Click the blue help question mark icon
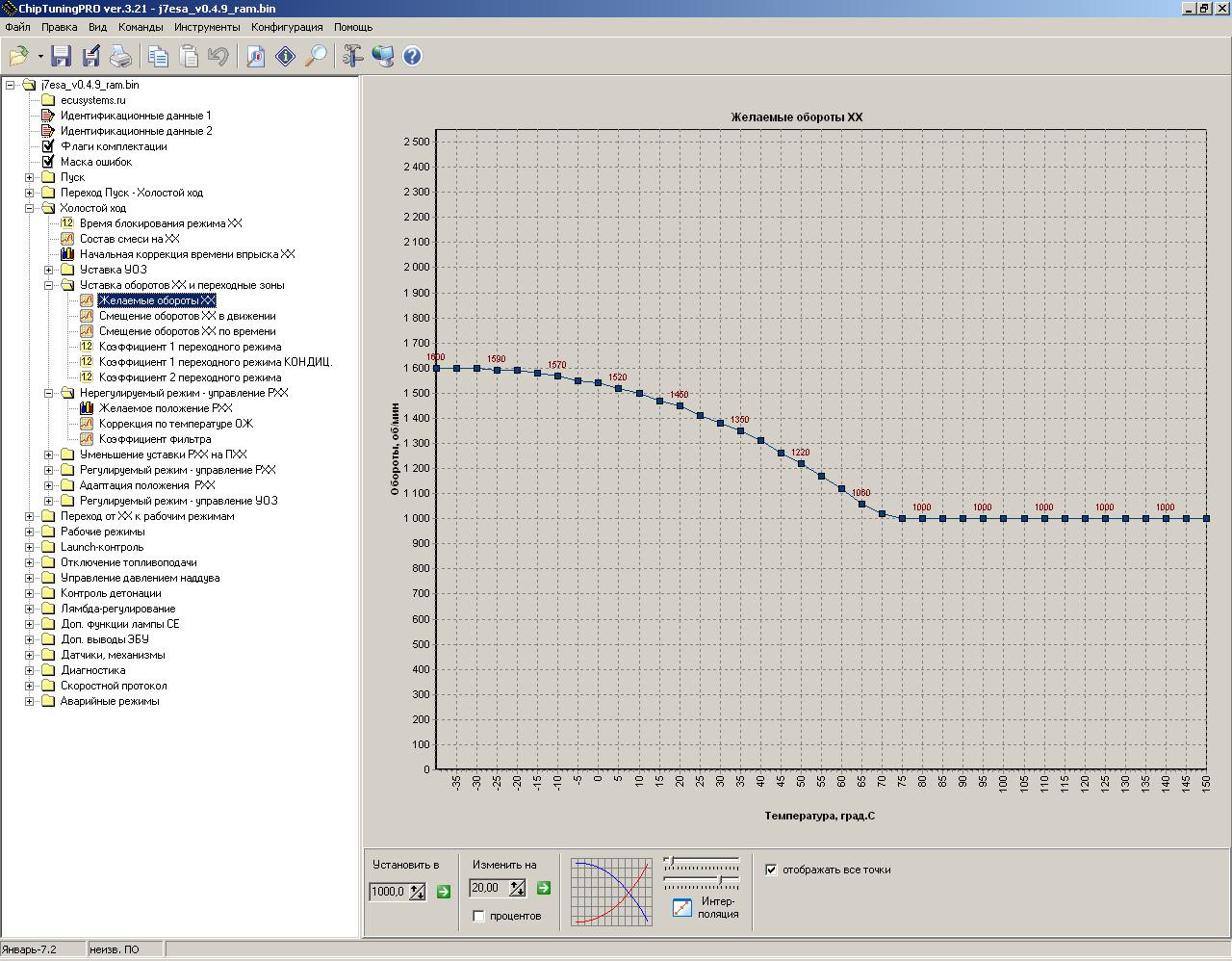The height and width of the screenshot is (961, 1232). (x=412, y=57)
